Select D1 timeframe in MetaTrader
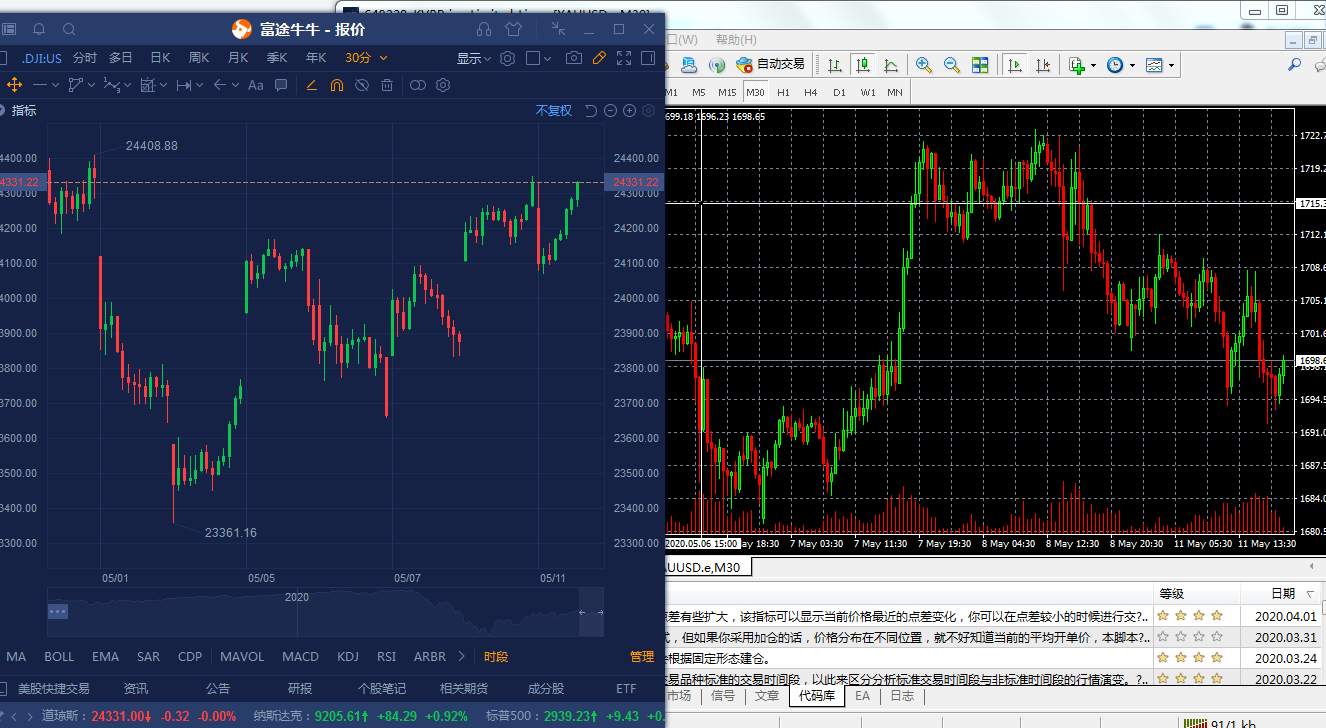 [839, 92]
